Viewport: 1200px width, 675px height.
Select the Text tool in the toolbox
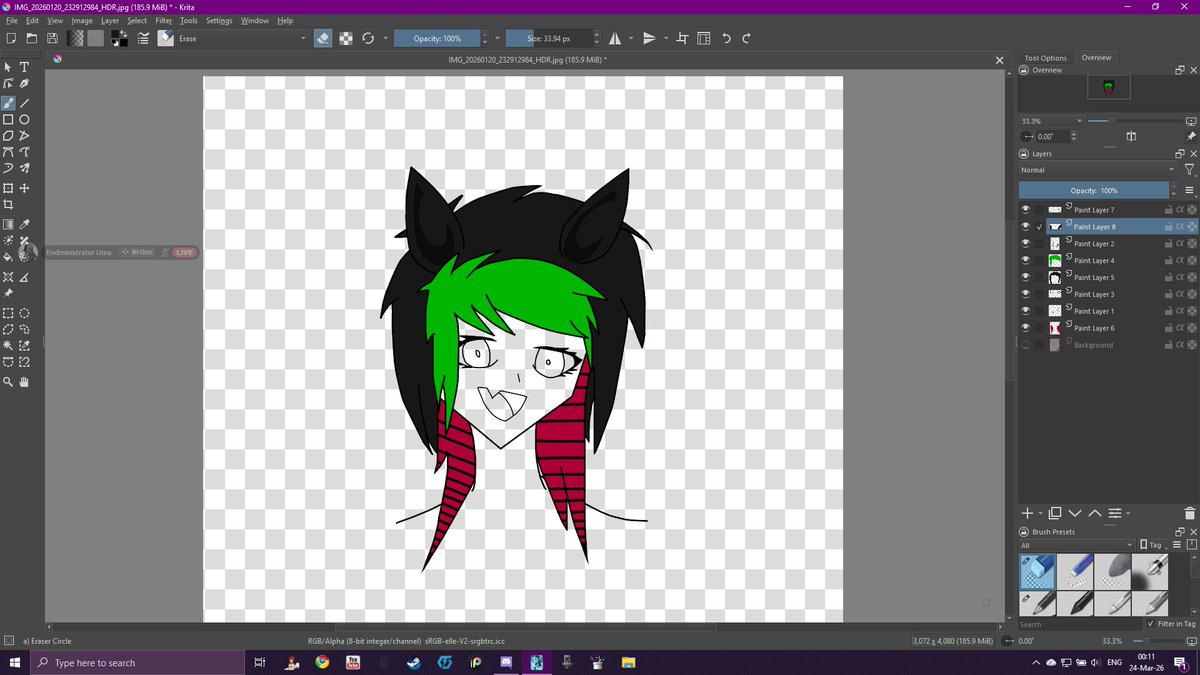coord(25,67)
